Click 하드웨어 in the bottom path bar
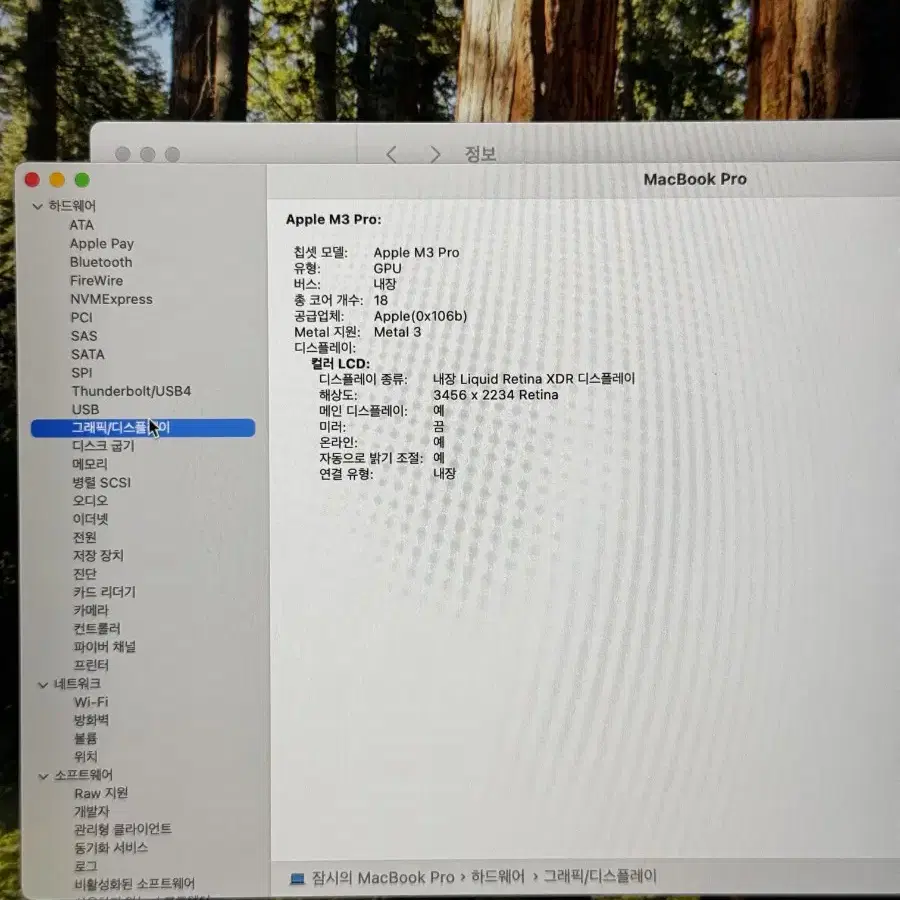900x900 pixels. (498, 877)
